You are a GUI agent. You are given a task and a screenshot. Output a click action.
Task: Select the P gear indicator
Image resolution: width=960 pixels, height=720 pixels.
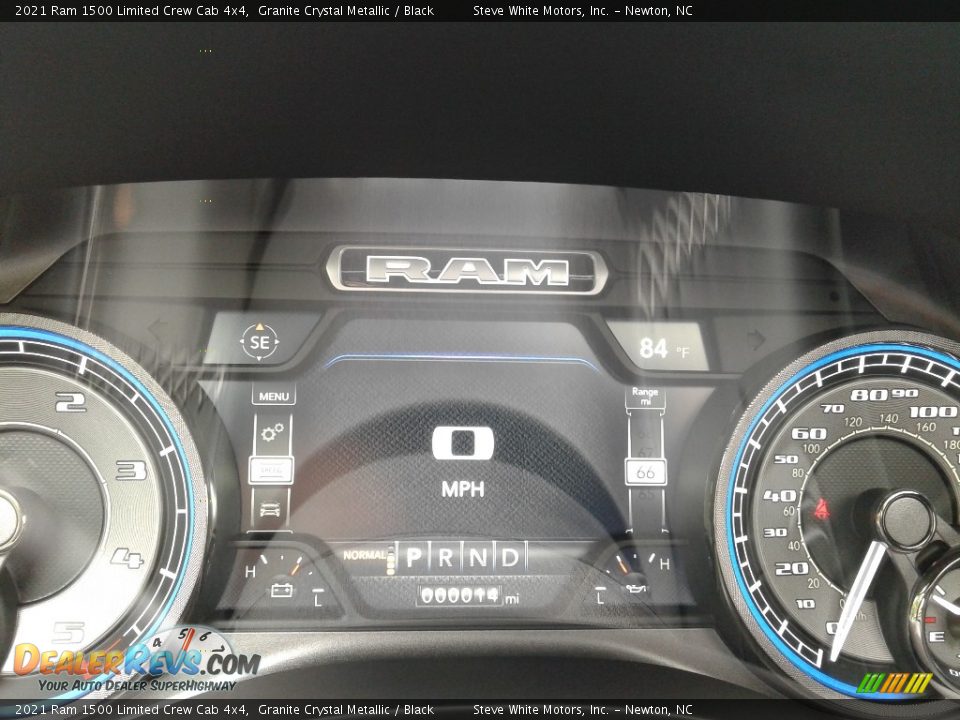(414, 557)
